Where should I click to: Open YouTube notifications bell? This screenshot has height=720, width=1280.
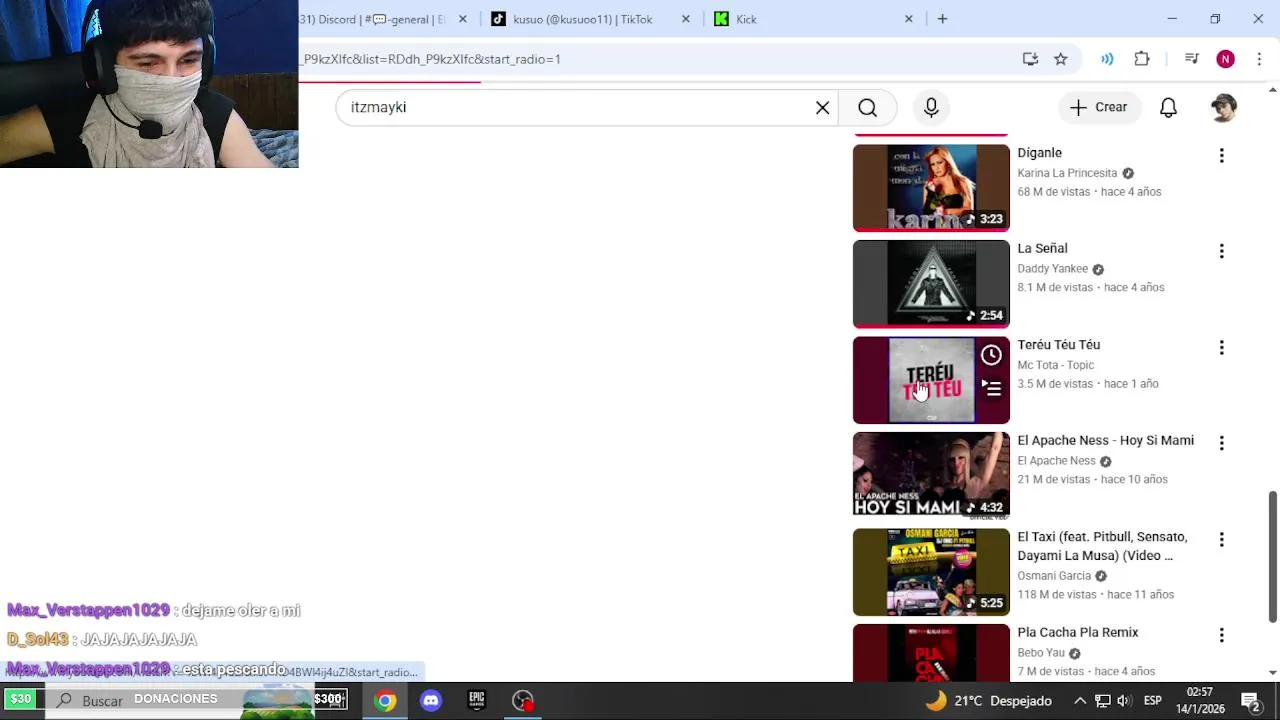point(1168,107)
